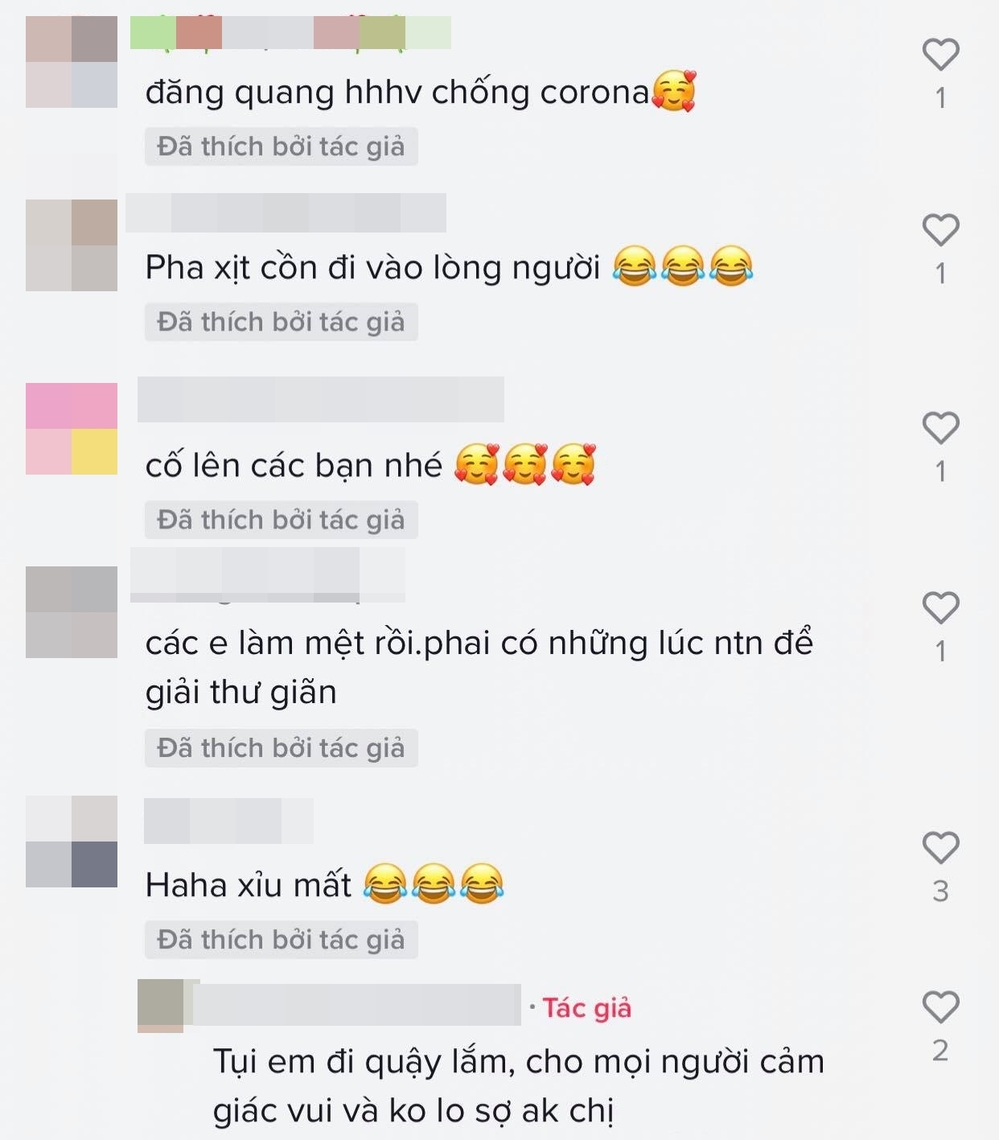Image resolution: width=999 pixels, height=1140 pixels.
Task: Open avatar beside "các e làm mệt rồi" comment
Action: pos(71,612)
